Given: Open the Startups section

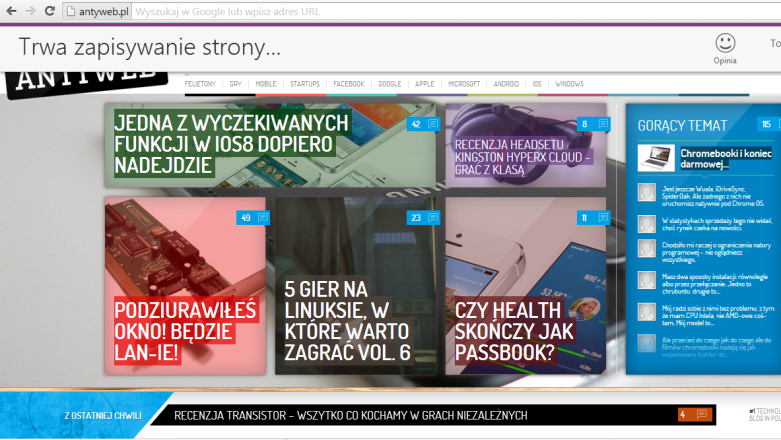Looking at the screenshot, I should [305, 84].
